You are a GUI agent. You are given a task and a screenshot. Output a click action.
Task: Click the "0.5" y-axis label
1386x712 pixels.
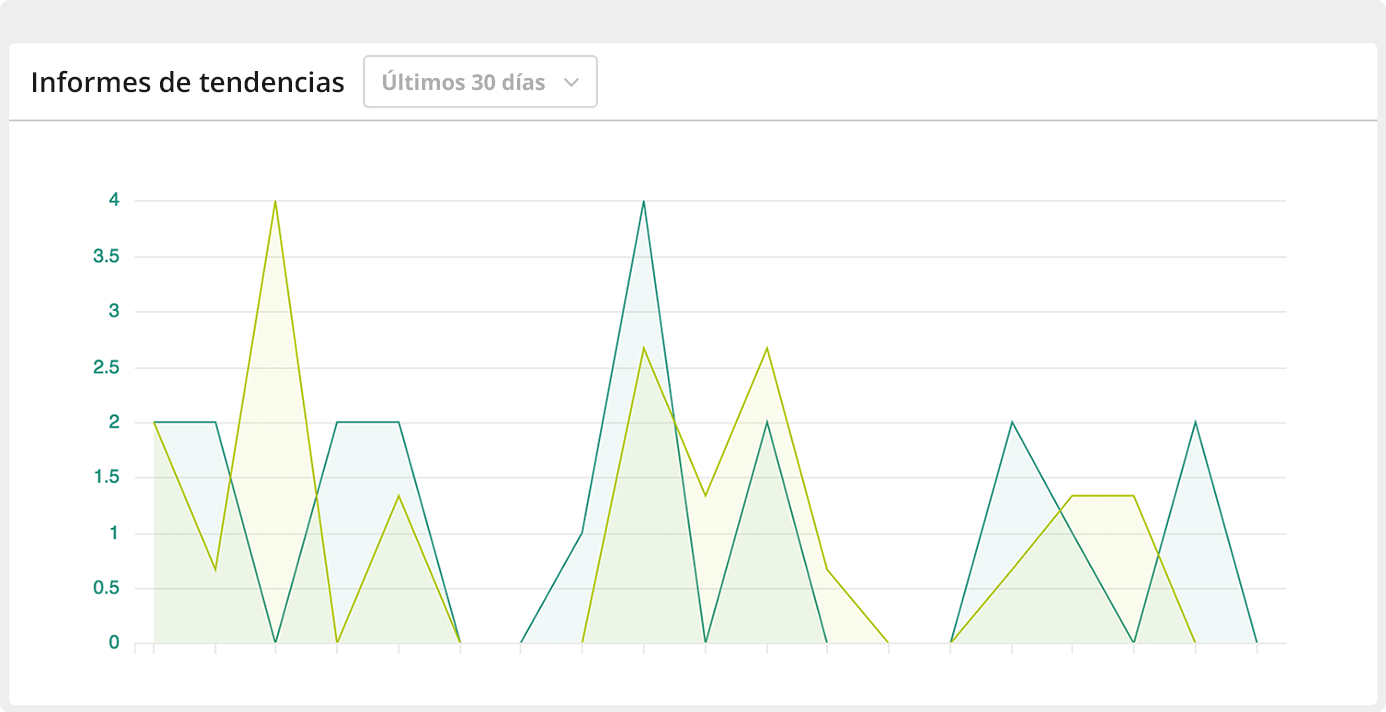click(x=106, y=588)
